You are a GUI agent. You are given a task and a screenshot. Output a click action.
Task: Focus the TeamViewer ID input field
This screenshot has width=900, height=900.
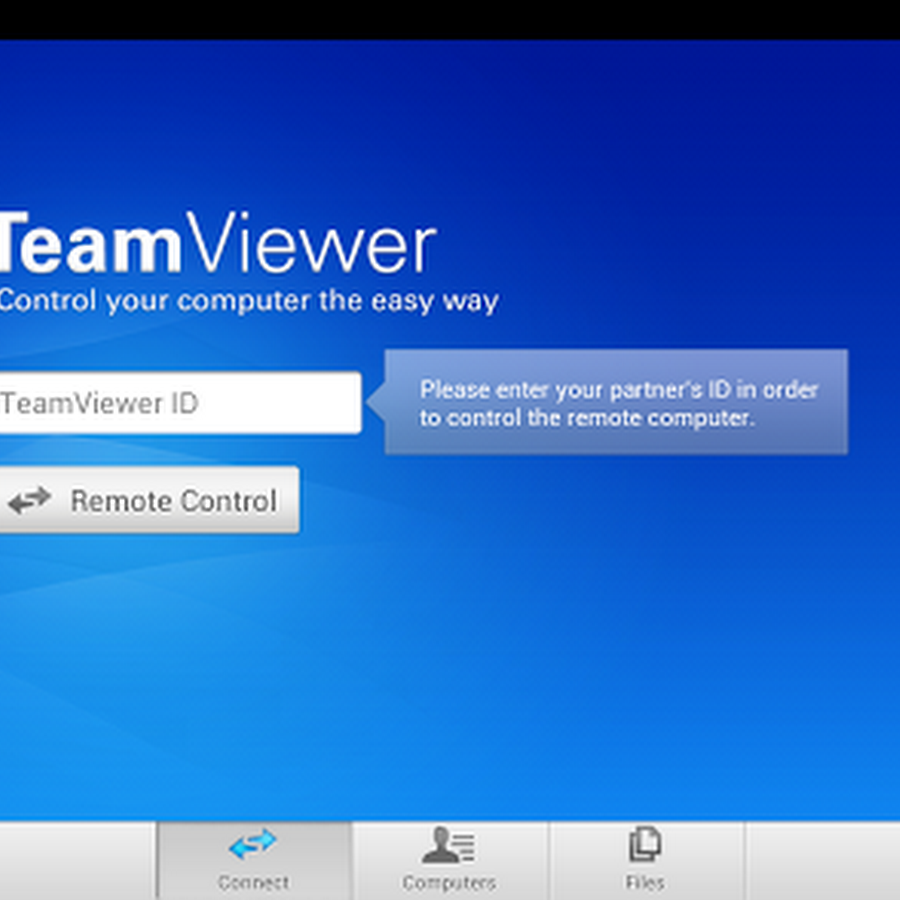click(180, 403)
